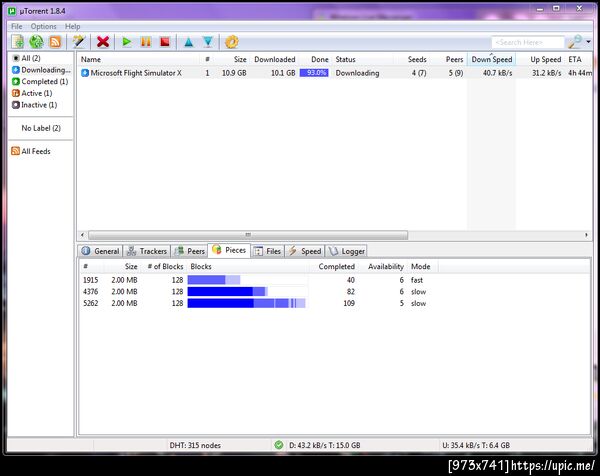600x476 pixels.
Task: Click inside the Search Here field
Action: pos(528,42)
